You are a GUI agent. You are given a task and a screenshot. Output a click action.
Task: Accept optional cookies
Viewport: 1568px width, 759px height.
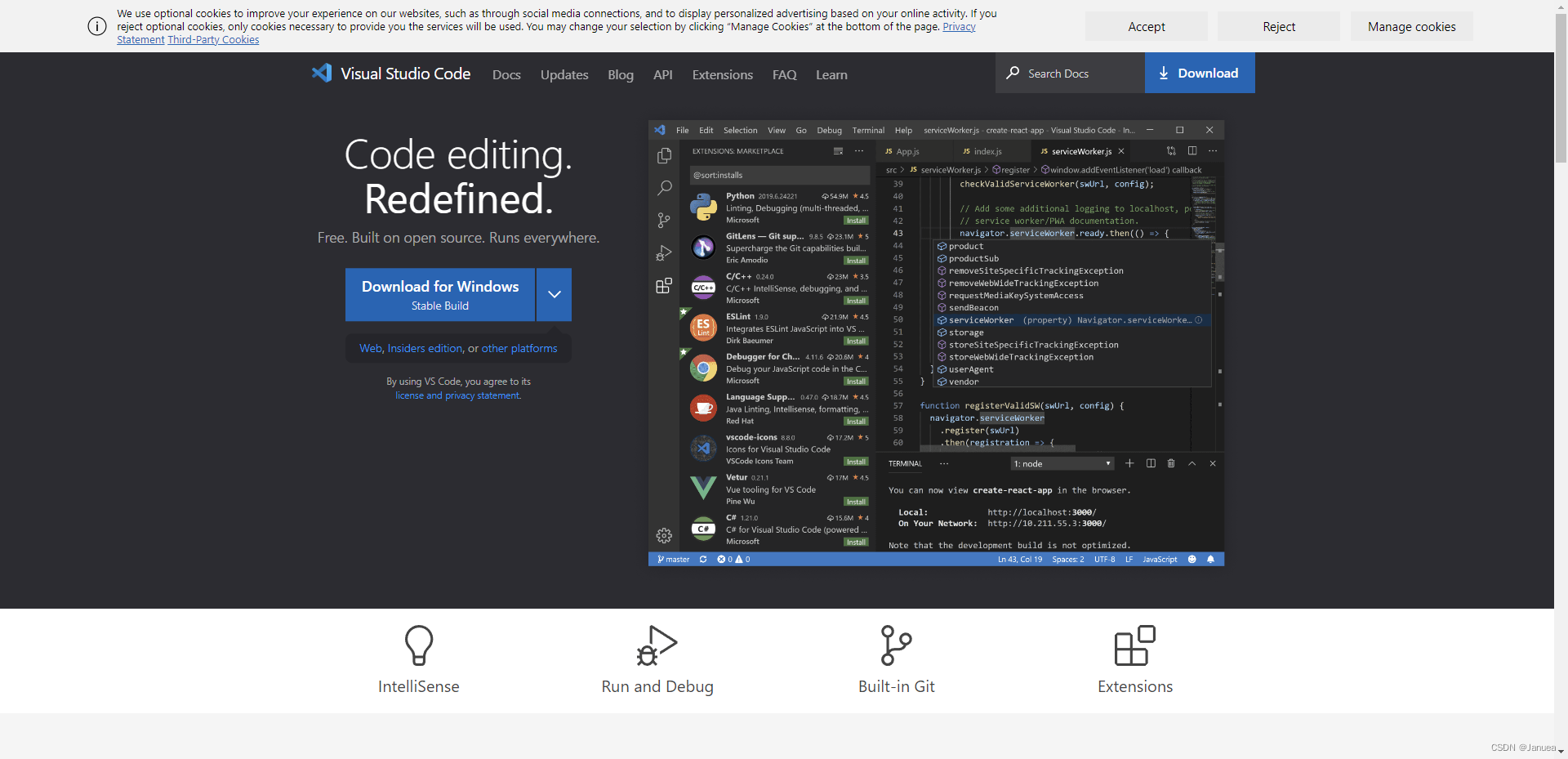pos(1147,26)
